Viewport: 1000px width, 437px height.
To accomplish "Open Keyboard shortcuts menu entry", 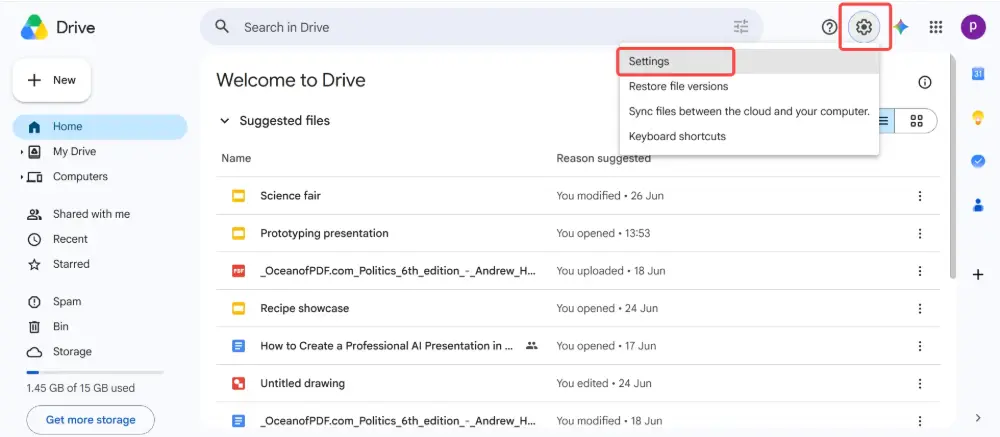I will click(749, 136).
